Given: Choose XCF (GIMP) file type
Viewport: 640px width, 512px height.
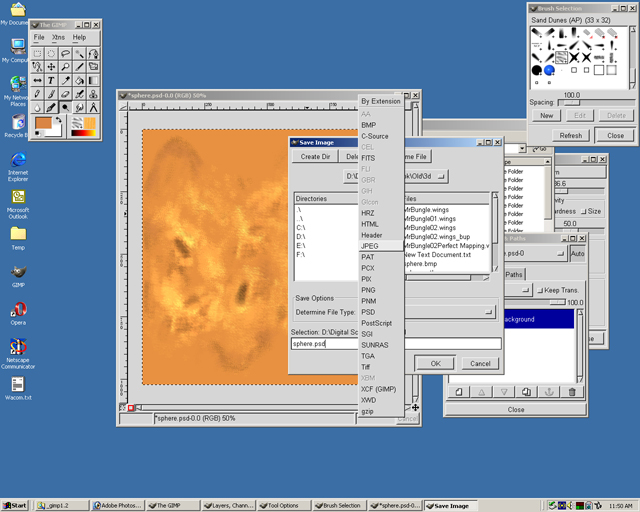Looking at the screenshot, I should click(380, 389).
